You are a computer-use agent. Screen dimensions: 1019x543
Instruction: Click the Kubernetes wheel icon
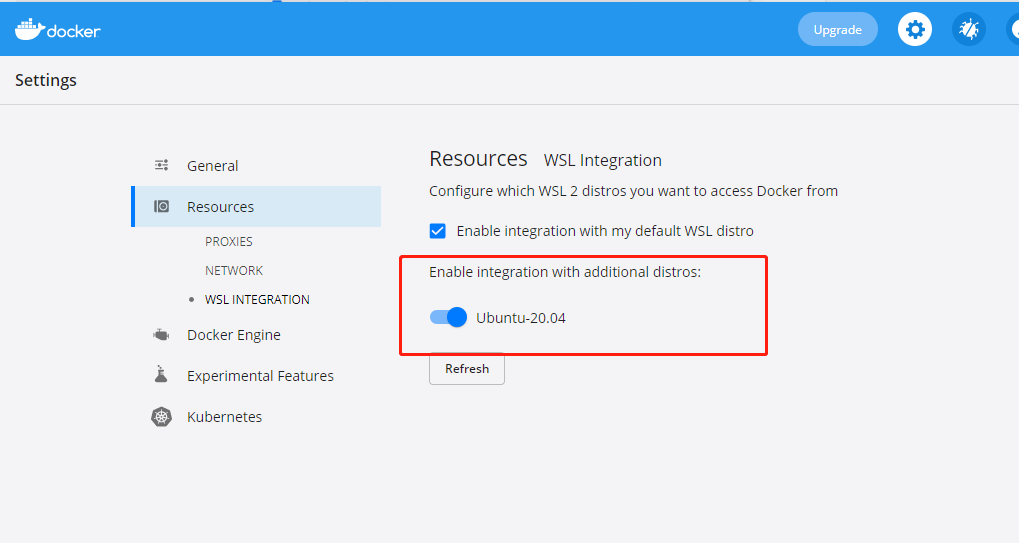pyautogui.click(x=161, y=416)
